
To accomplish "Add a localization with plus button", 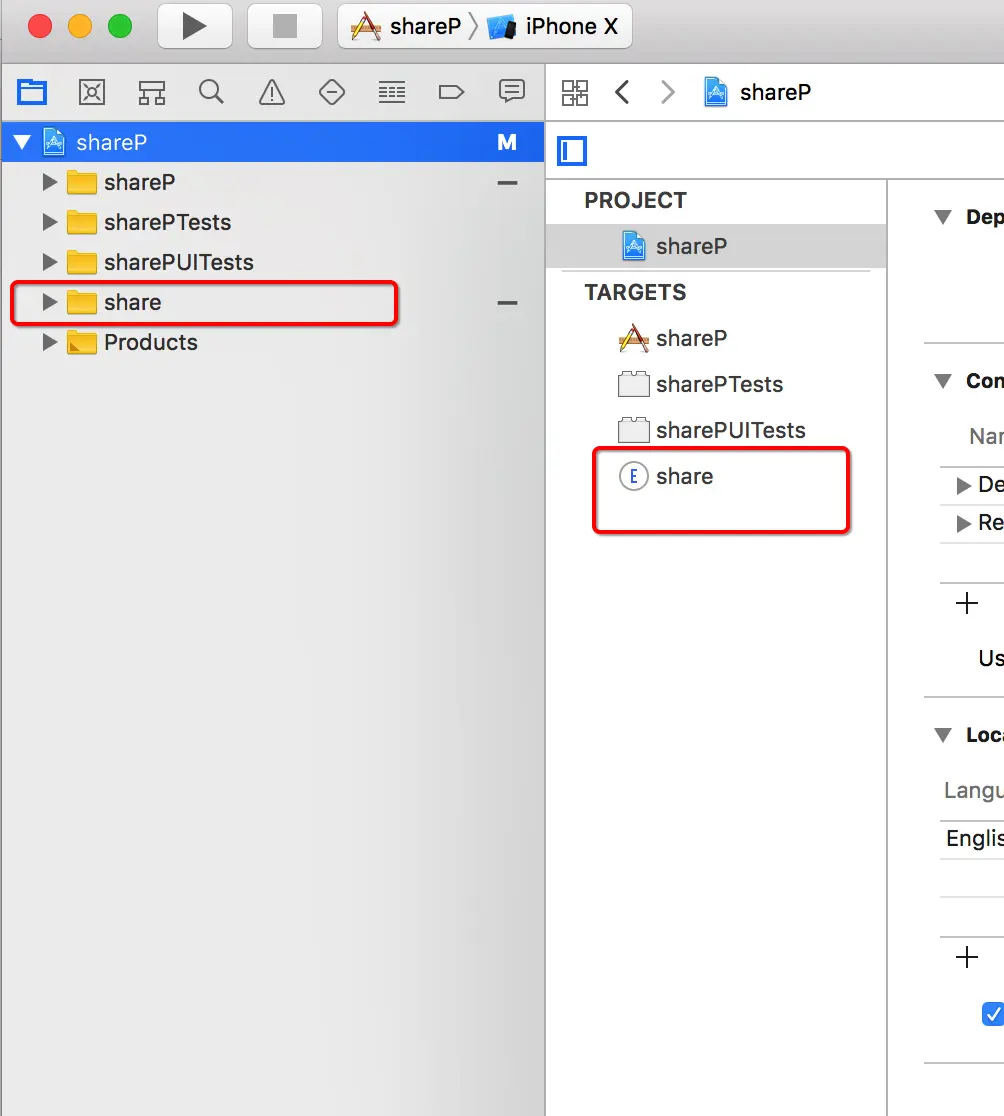I will [x=966, y=957].
